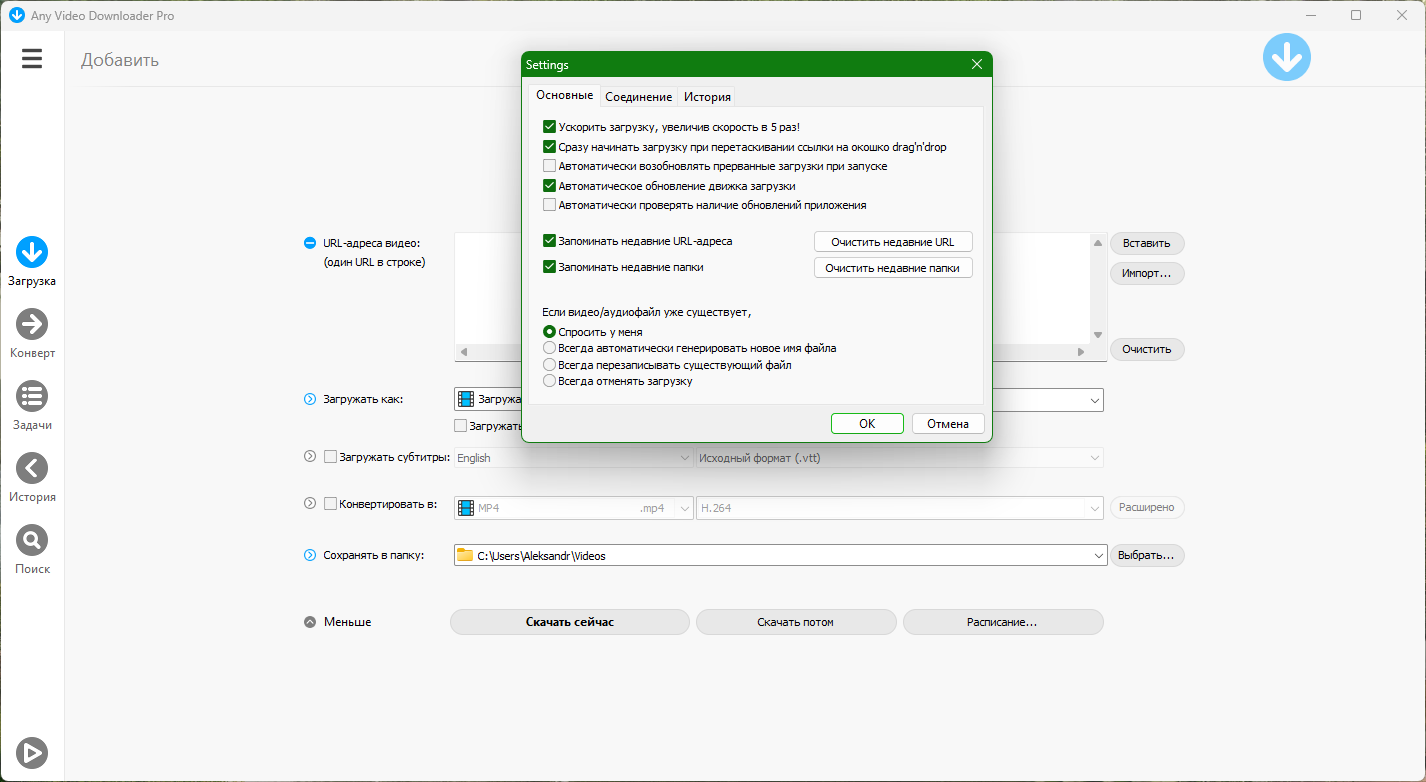This screenshot has width=1426, height=782.
Task: Cancel settings with Отмена button
Action: [x=948, y=424]
